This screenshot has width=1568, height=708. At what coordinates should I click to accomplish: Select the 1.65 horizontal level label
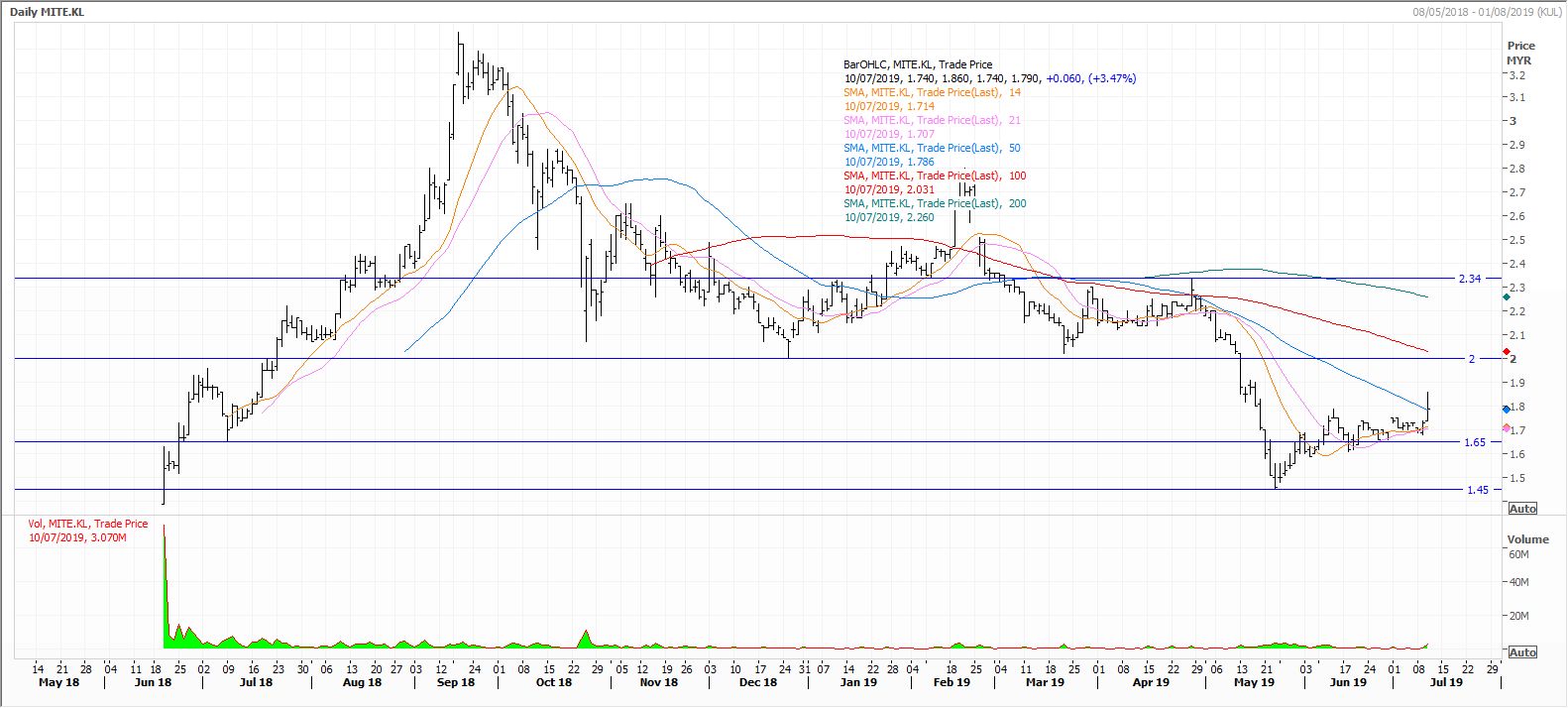[x=1475, y=441]
